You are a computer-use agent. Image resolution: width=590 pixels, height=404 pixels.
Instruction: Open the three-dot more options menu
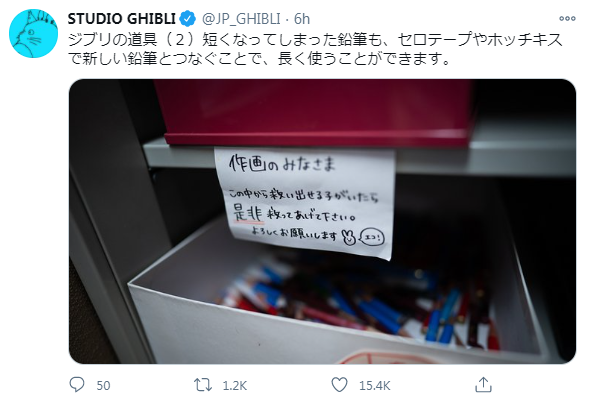[x=567, y=18]
